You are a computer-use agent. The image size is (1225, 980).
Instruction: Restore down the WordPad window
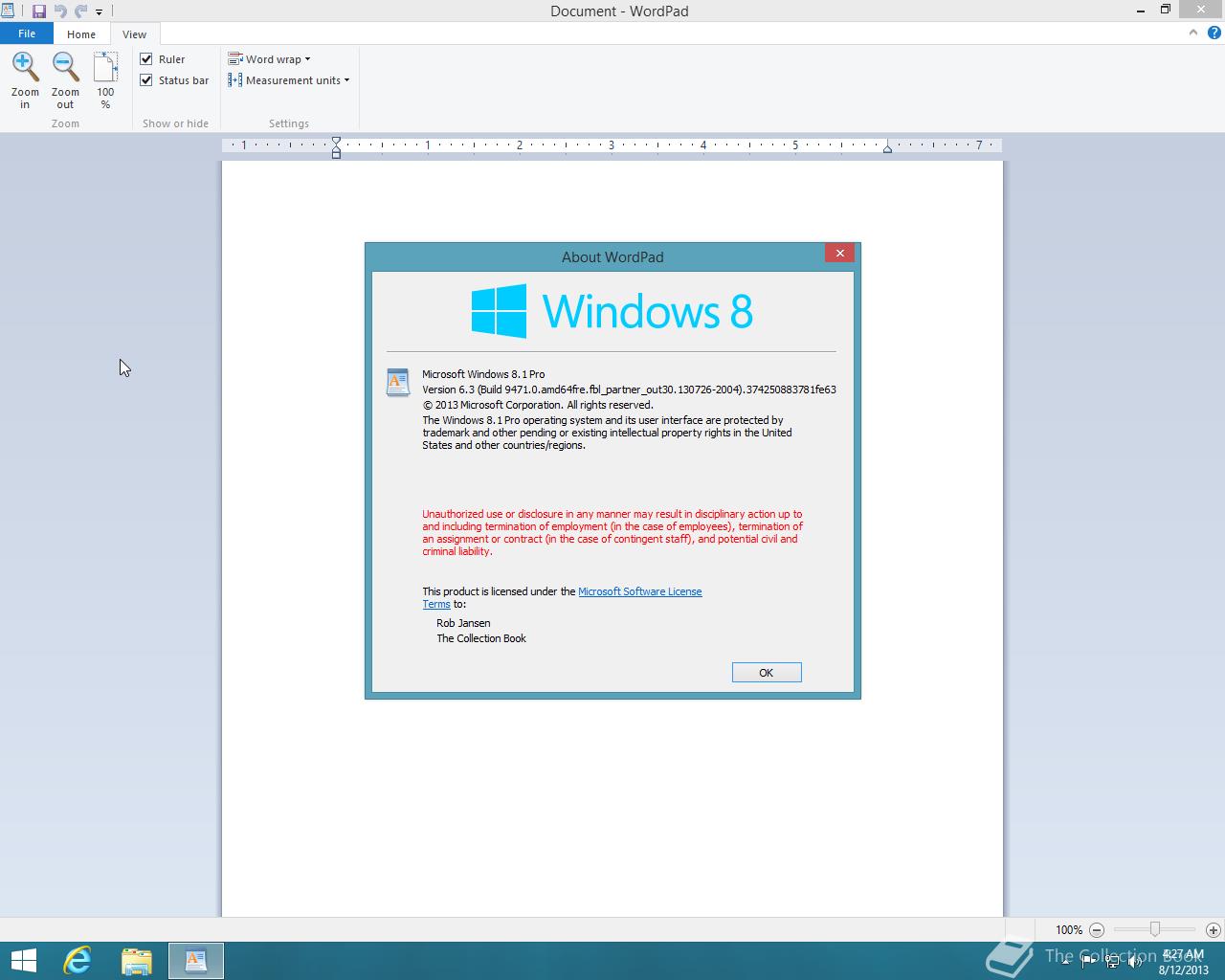point(1165,10)
